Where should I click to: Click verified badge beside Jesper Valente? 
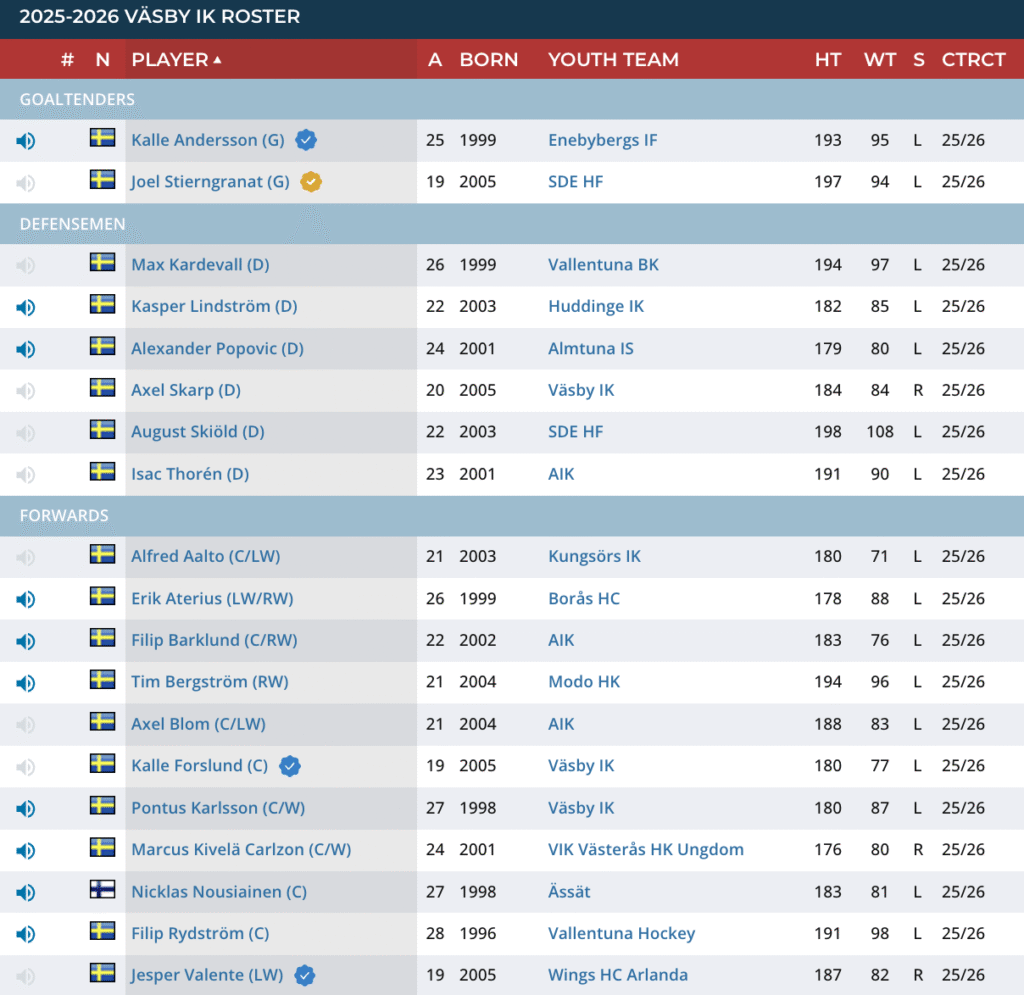click(305, 975)
